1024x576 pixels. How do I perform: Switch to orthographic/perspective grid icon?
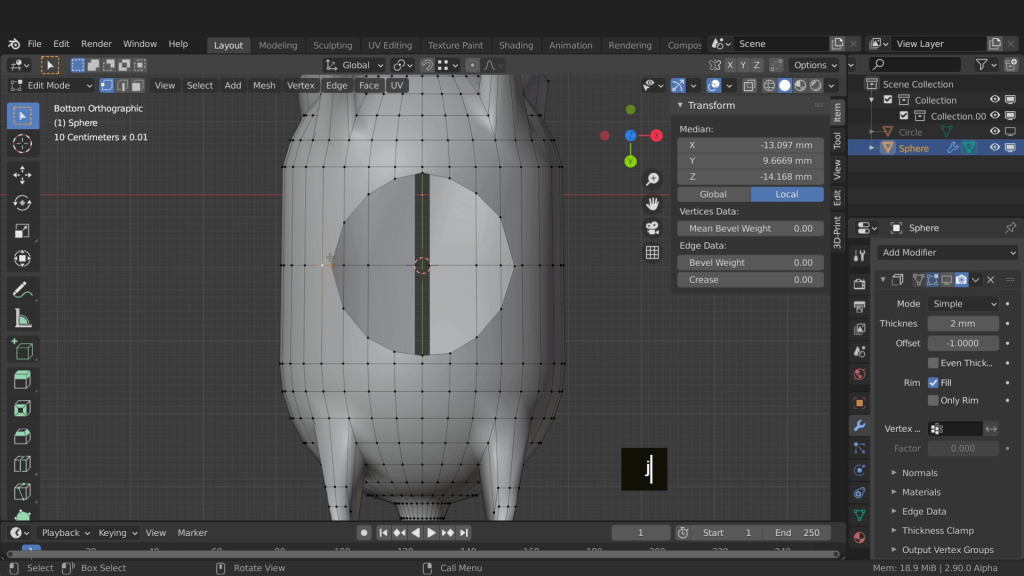click(x=652, y=253)
